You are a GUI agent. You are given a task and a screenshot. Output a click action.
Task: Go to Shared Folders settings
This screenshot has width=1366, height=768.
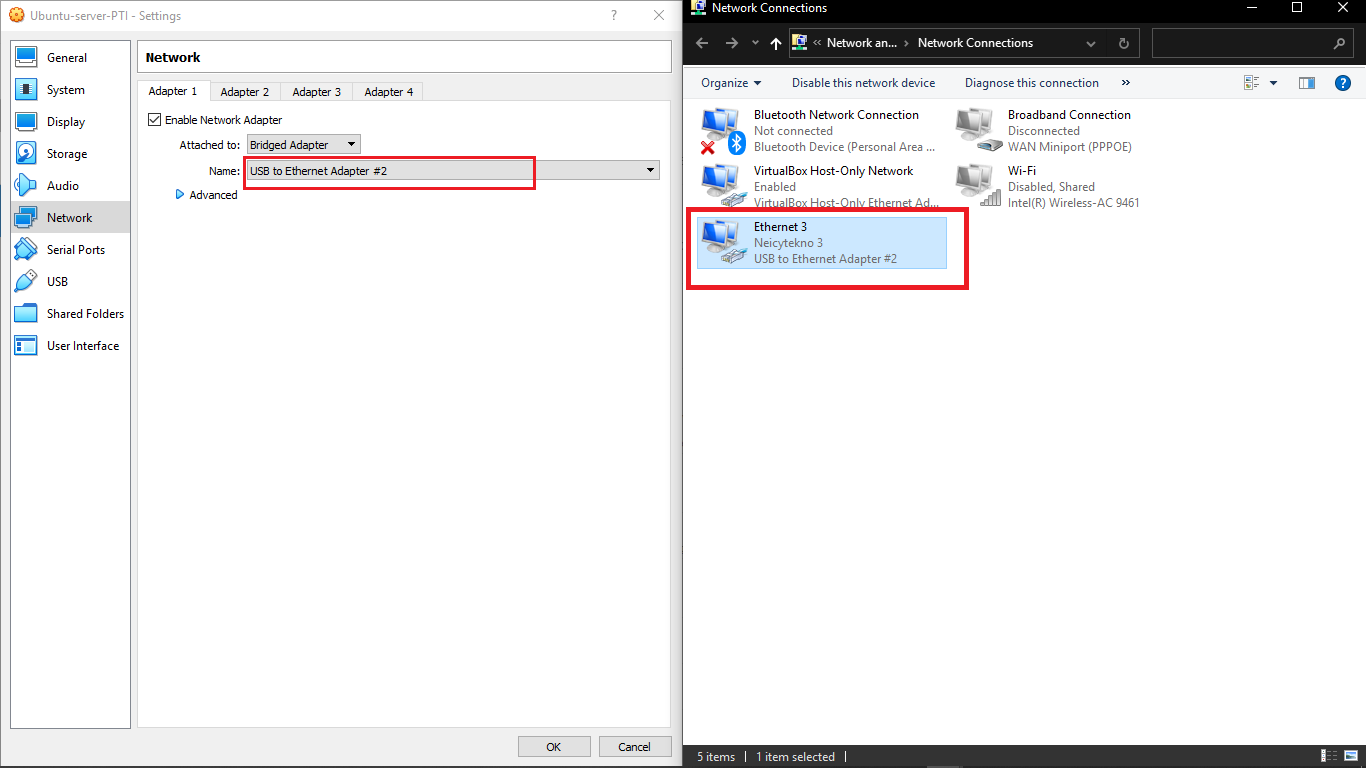(70, 314)
